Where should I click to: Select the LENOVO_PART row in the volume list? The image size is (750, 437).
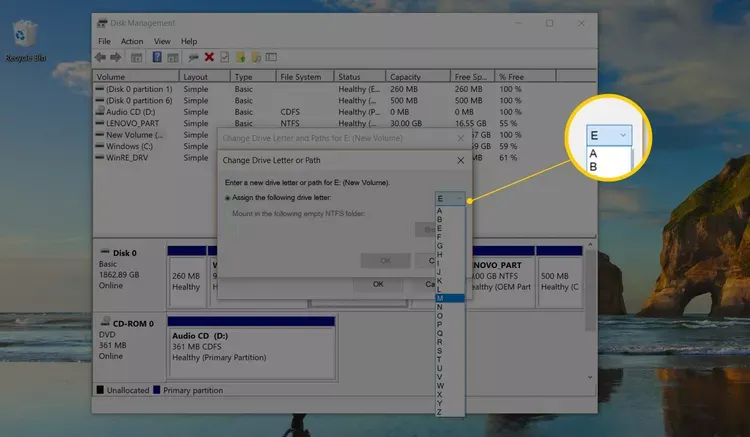[x=137, y=123]
